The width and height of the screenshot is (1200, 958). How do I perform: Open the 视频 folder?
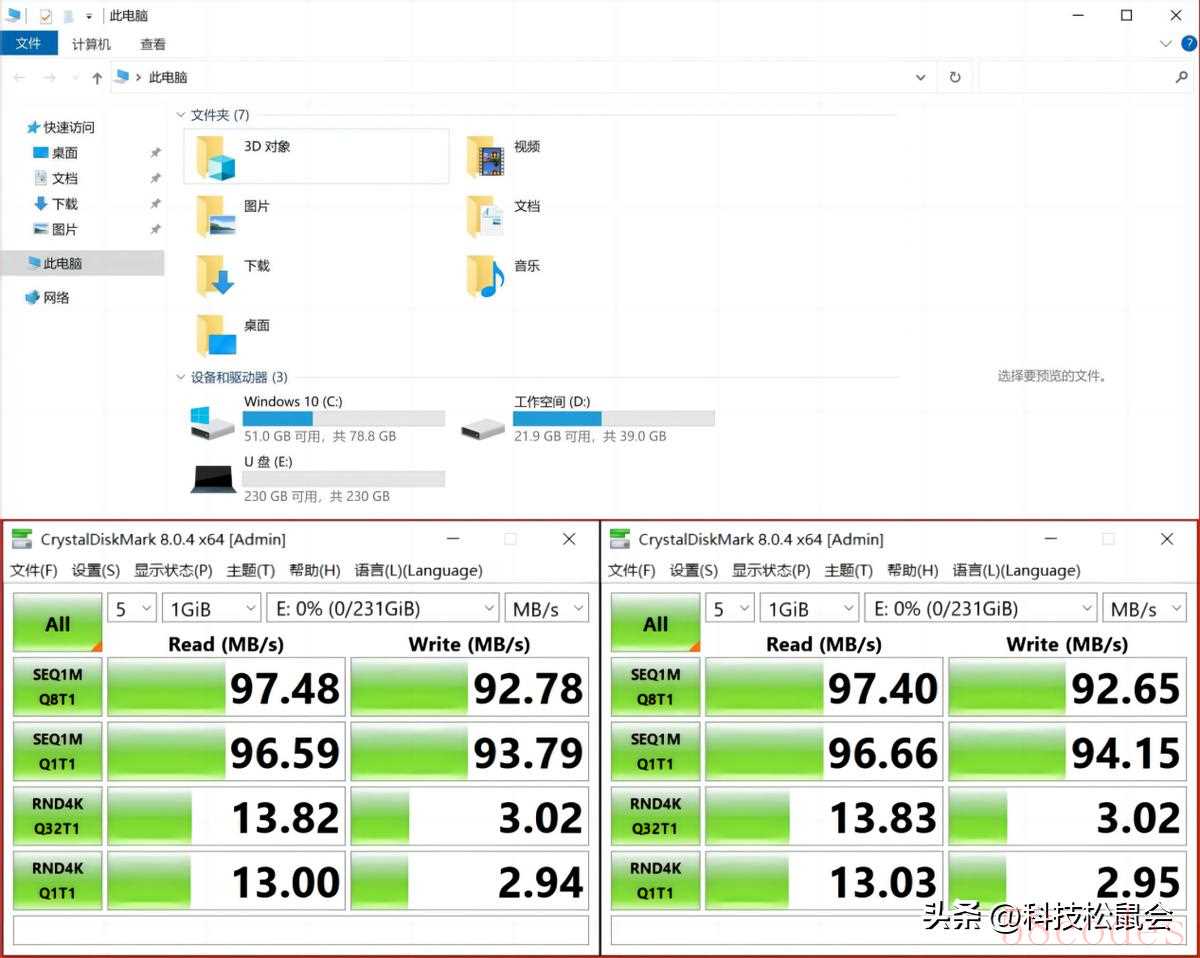(503, 156)
